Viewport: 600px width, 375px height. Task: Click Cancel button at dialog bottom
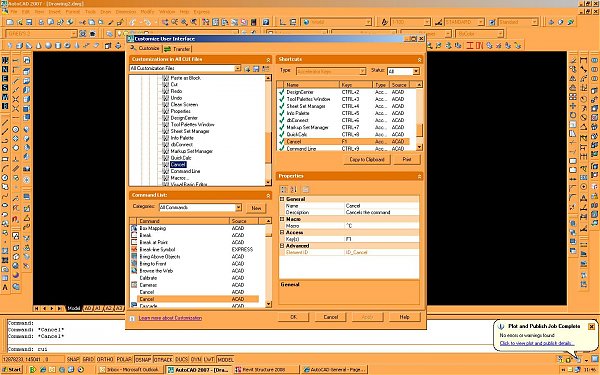(331, 317)
